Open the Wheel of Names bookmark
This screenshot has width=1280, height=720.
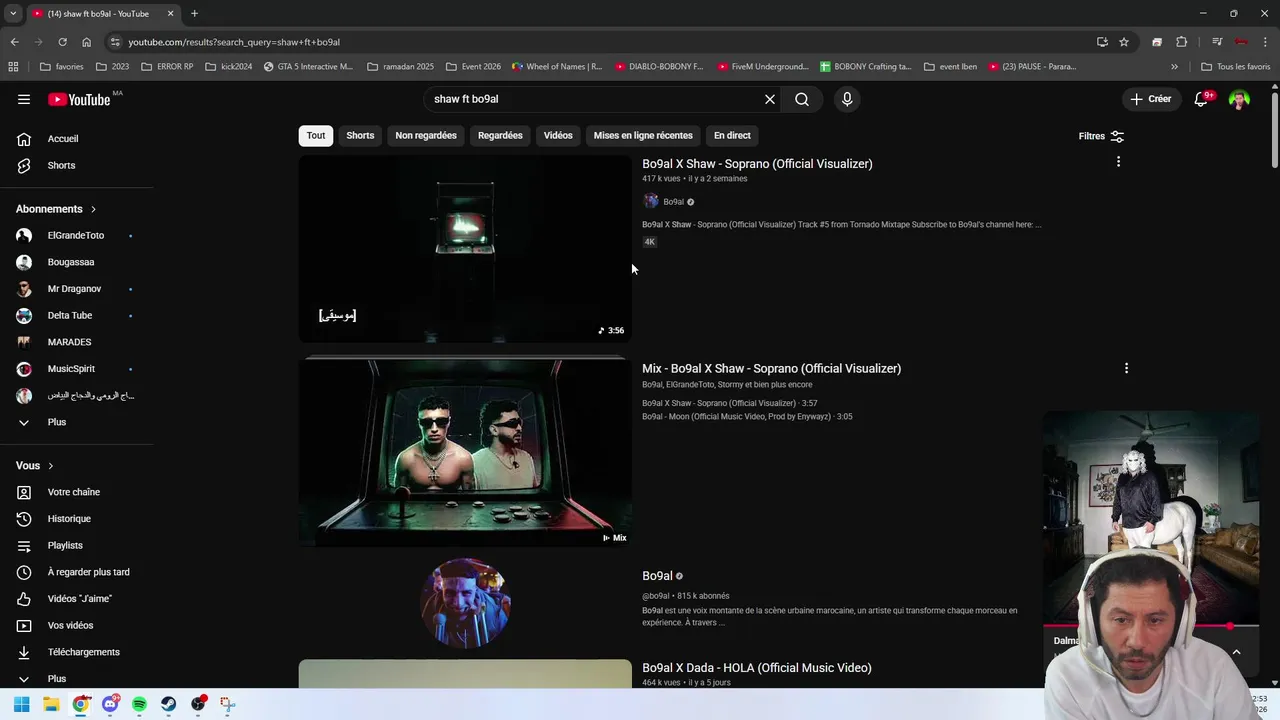(557, 67)
